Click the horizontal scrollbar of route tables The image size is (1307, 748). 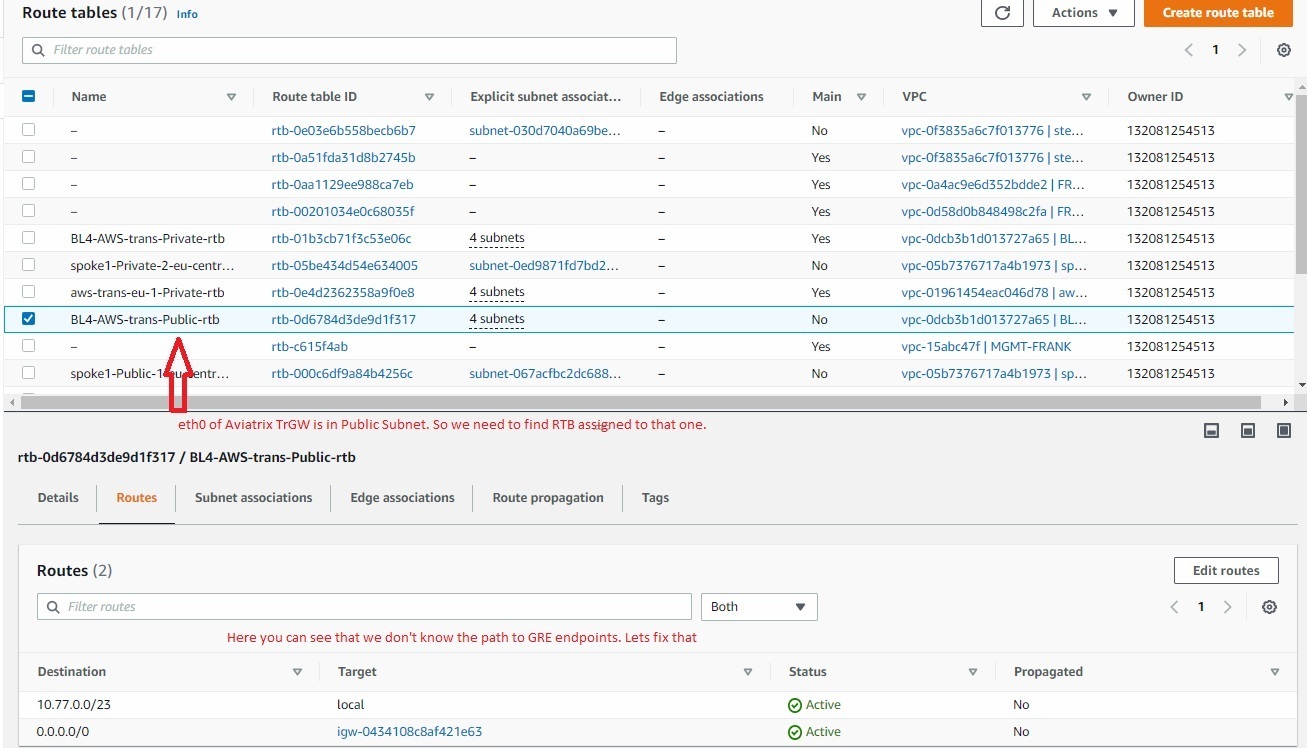pos(640,402)
